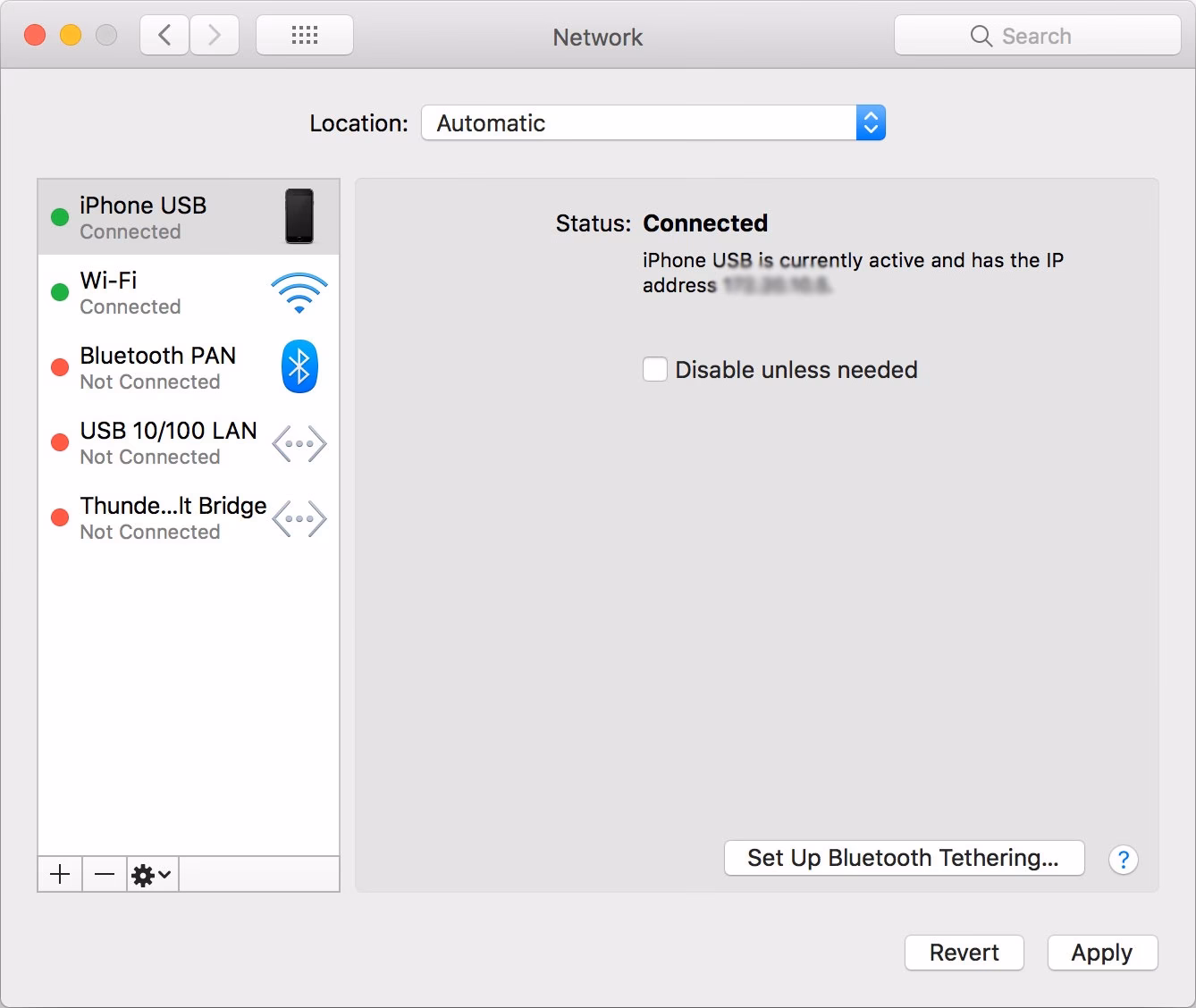
Task: Click the USB 10/100 LAN arrows icon
Action: 299,442
